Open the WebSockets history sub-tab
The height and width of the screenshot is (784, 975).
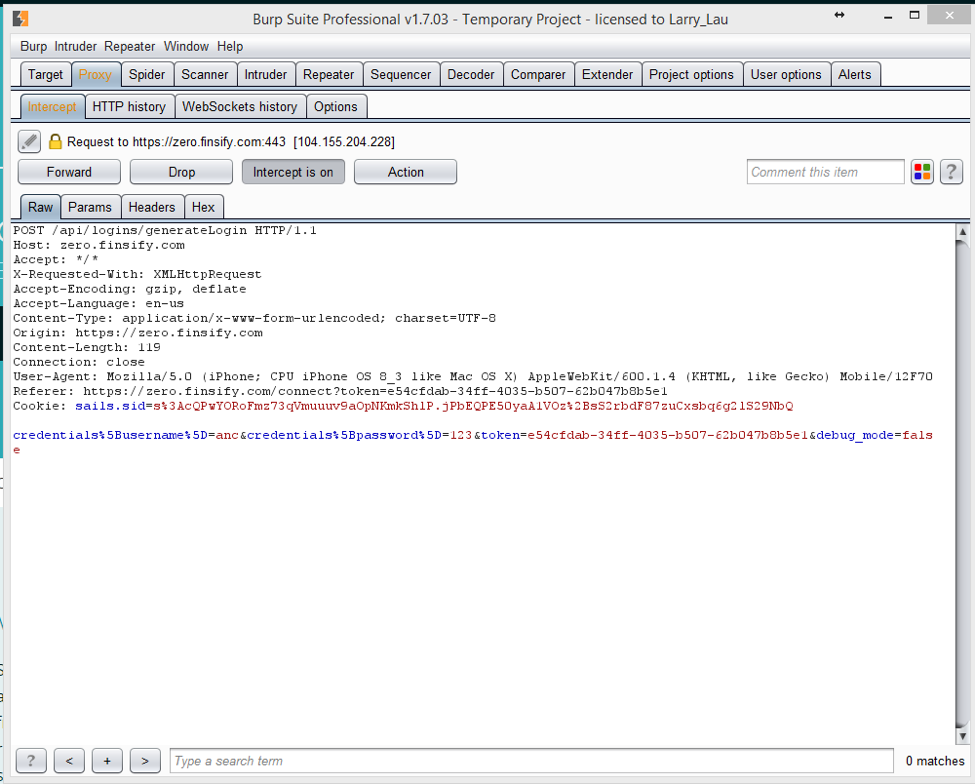[240, 107]
